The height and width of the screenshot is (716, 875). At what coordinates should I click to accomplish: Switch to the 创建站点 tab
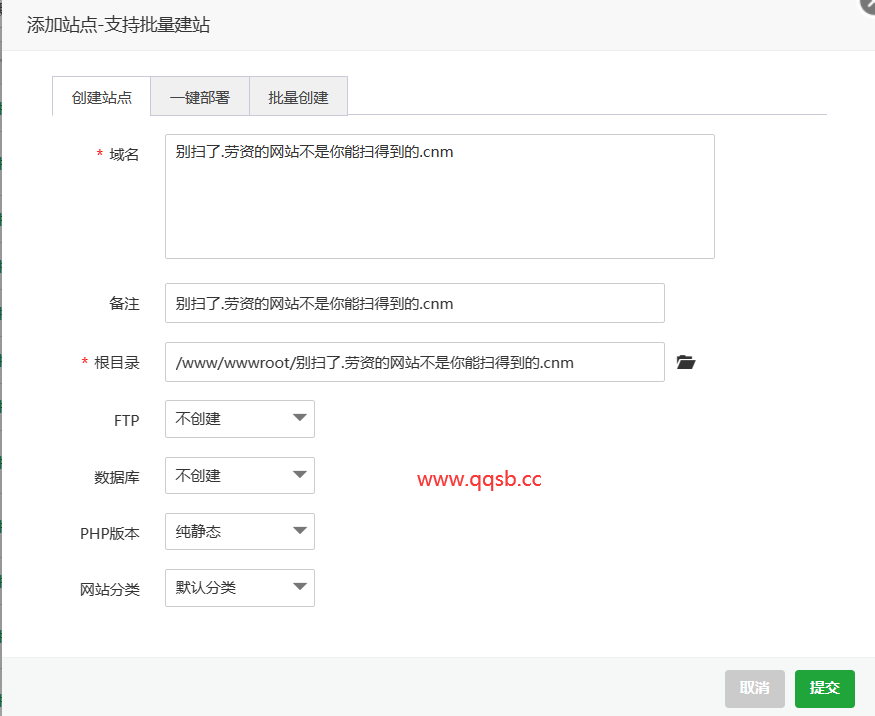102,97
